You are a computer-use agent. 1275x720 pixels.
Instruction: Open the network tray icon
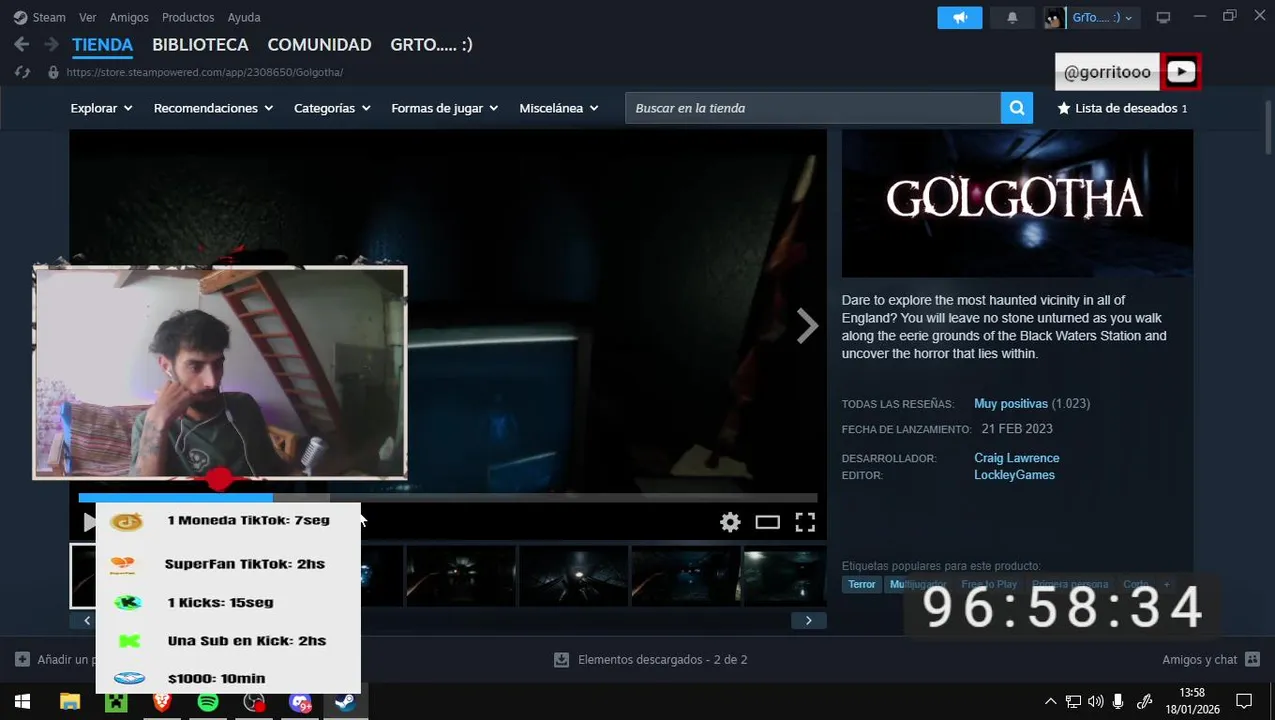click(x=1073, y=702)
